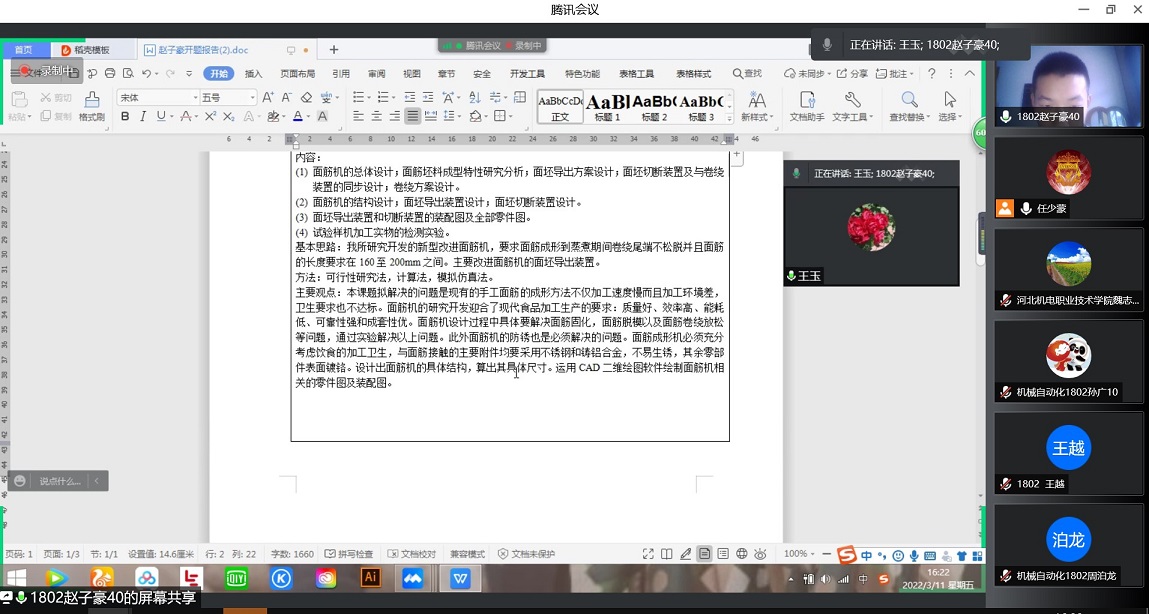
Task: Open 文档助手 document assistant
Action: point(807,106)
